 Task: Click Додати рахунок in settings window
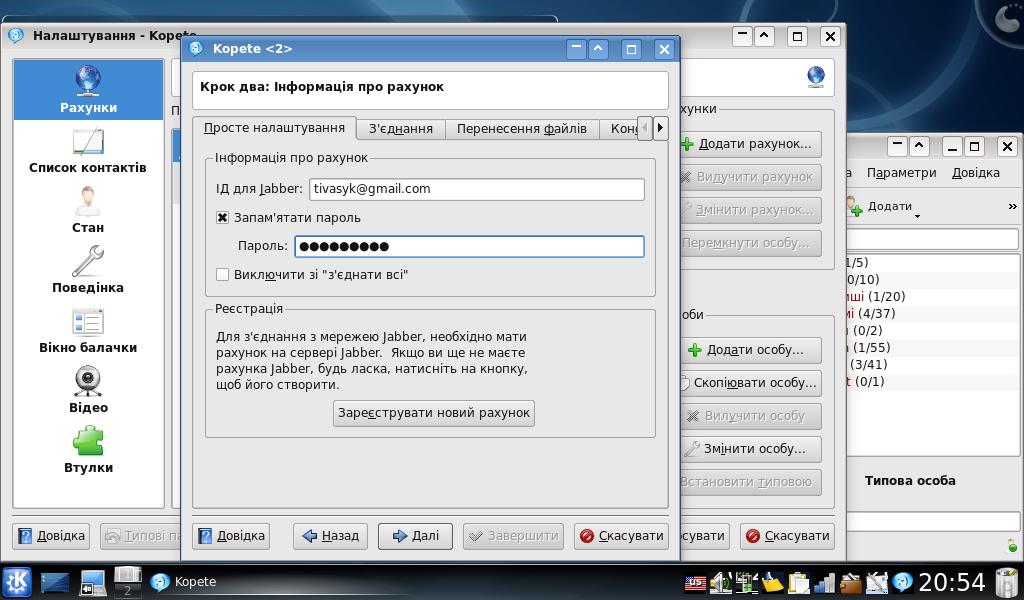[750, 144]
